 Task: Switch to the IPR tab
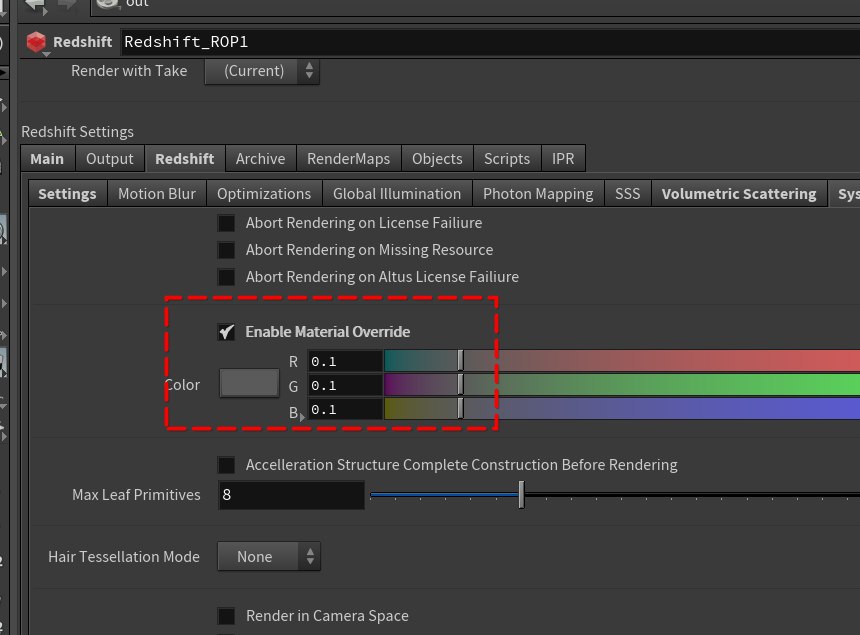pos(563,159)
